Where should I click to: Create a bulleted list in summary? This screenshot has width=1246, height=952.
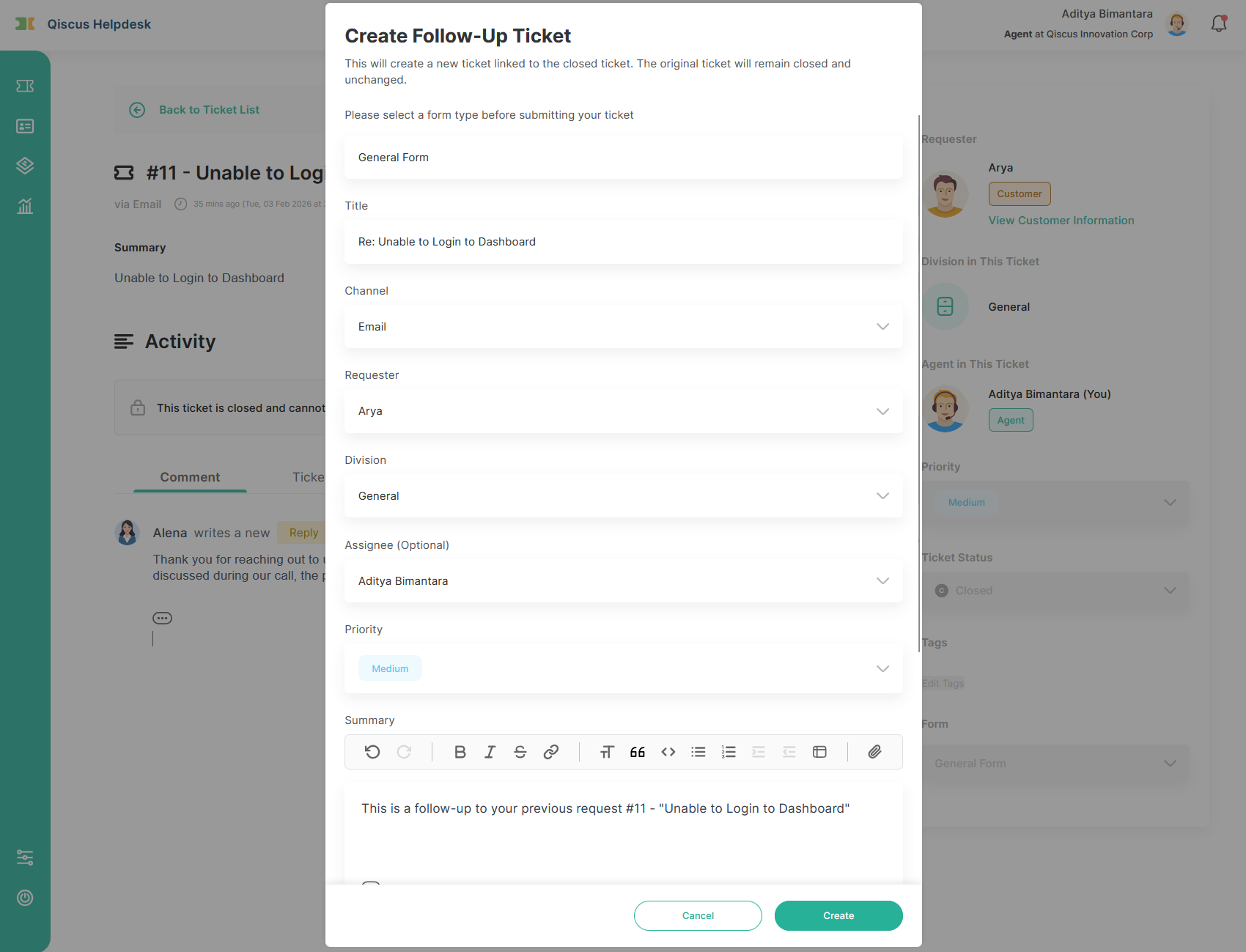[x=698, y=752]
